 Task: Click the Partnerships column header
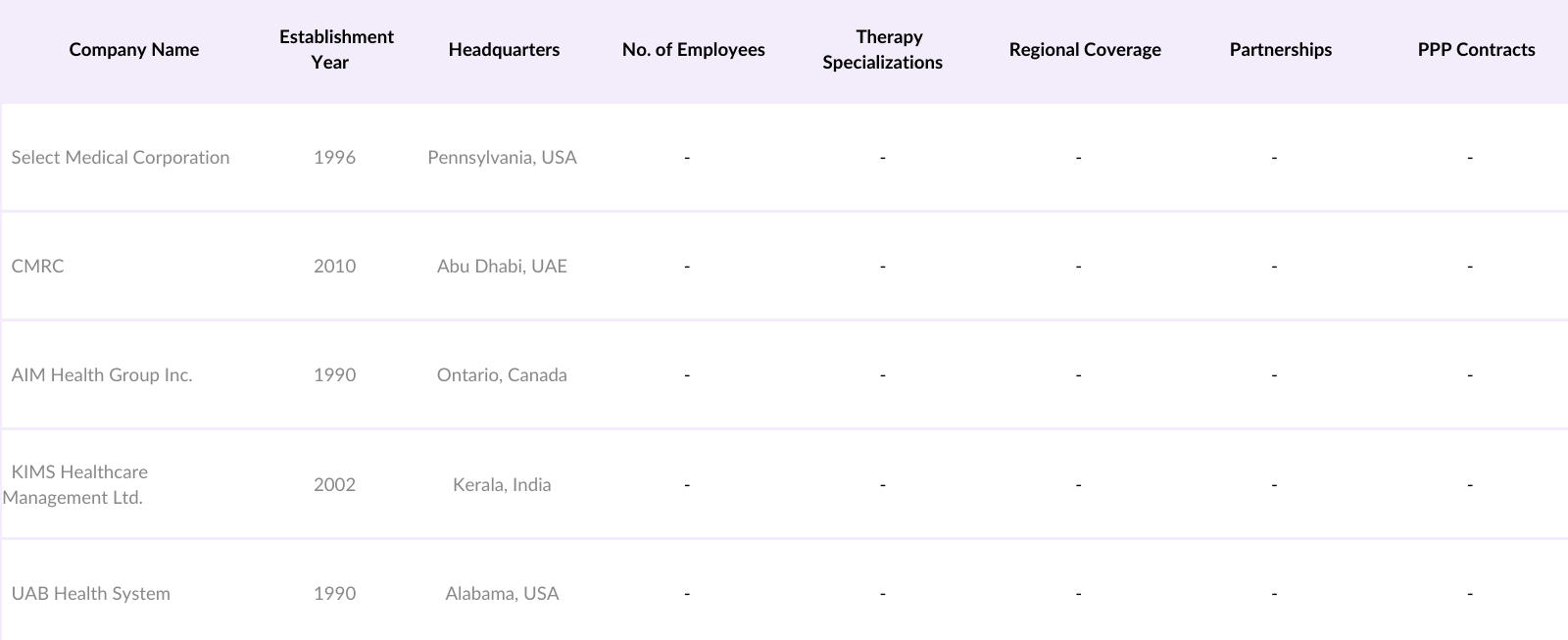click(1280, 50)
